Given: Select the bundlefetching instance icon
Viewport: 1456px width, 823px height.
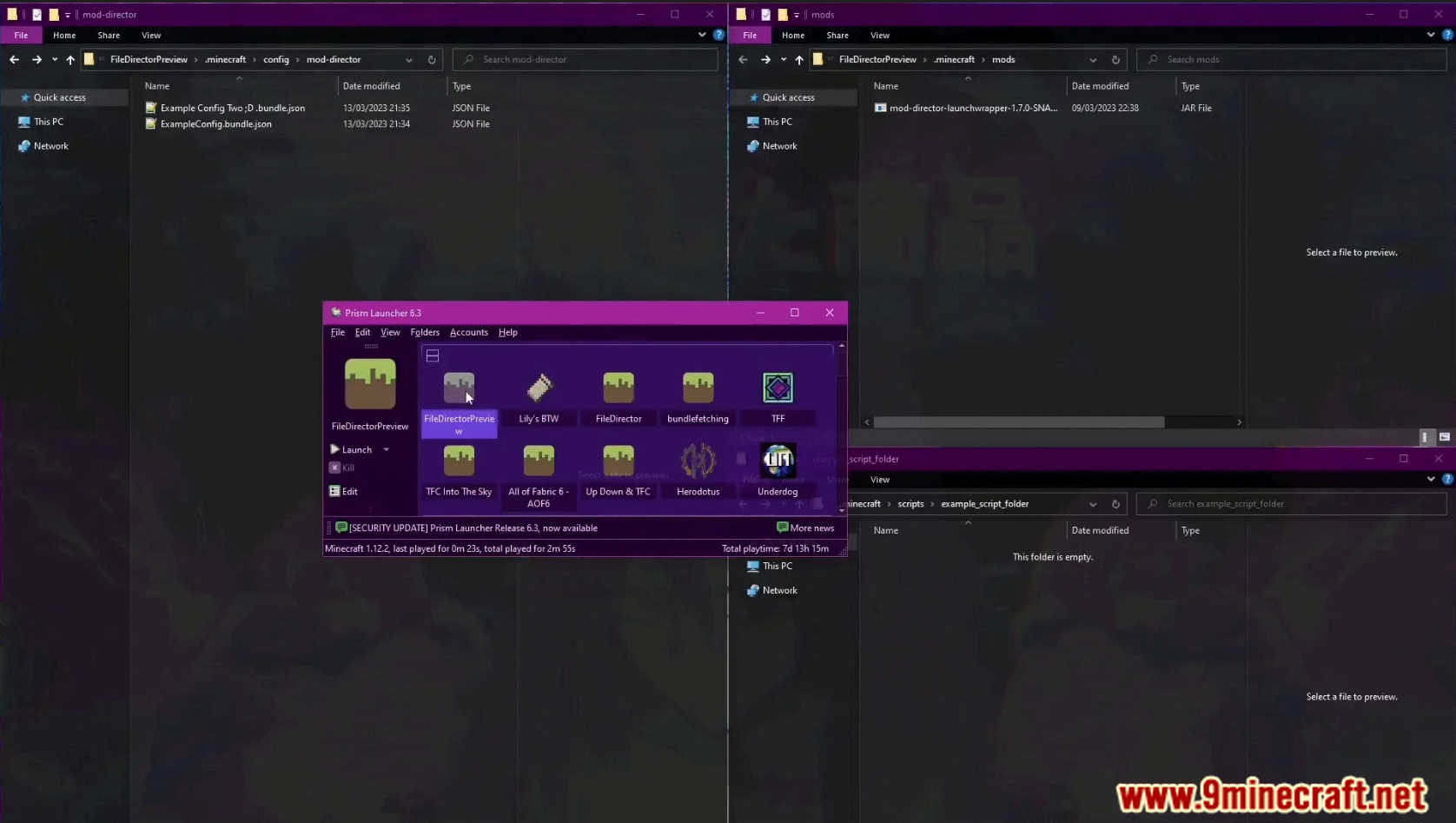Looking at the screenshot, I should (698, 388).
